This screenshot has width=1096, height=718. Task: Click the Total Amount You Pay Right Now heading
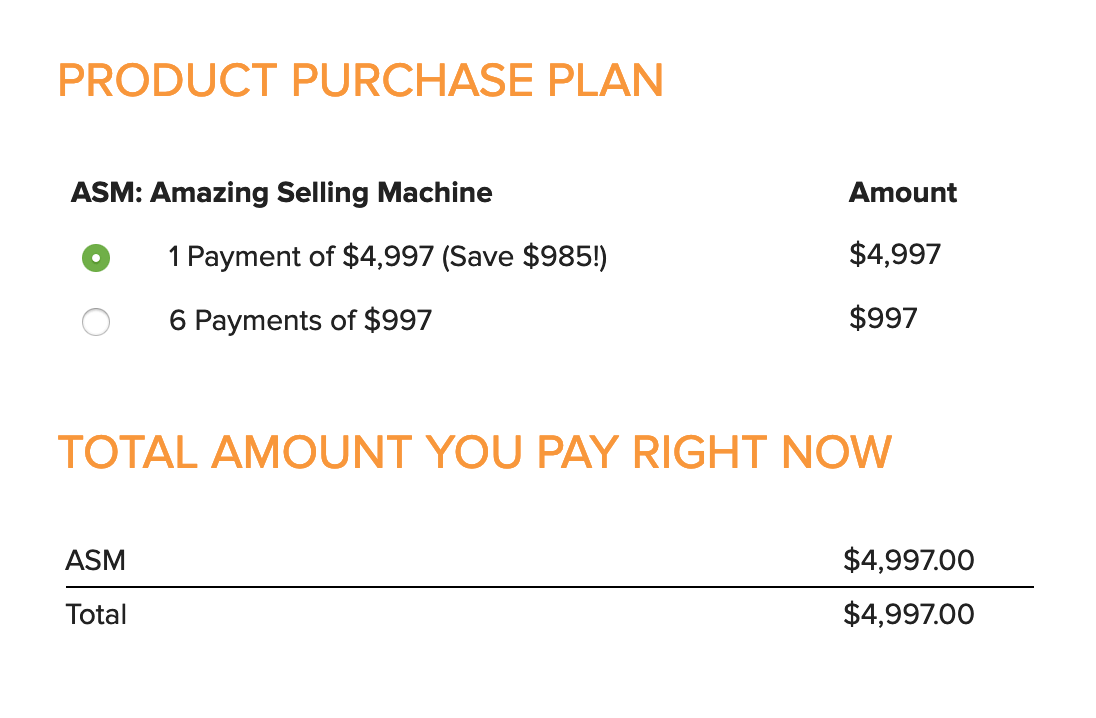click(x=475, y=452)
